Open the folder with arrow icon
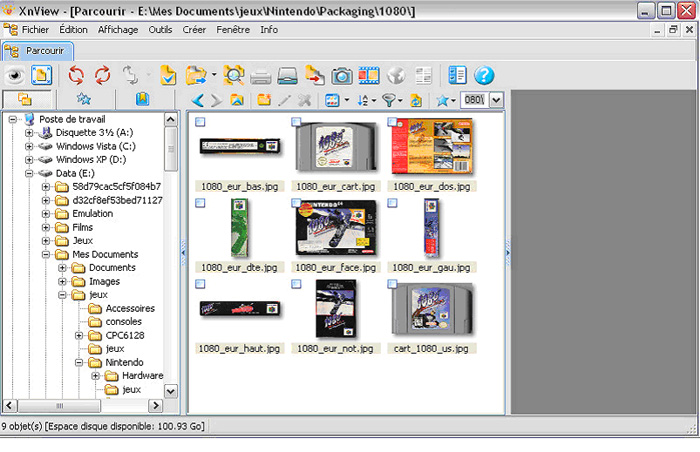Image resolution: width=700 pixels, height=452 pixels. [x=196, y=75]
